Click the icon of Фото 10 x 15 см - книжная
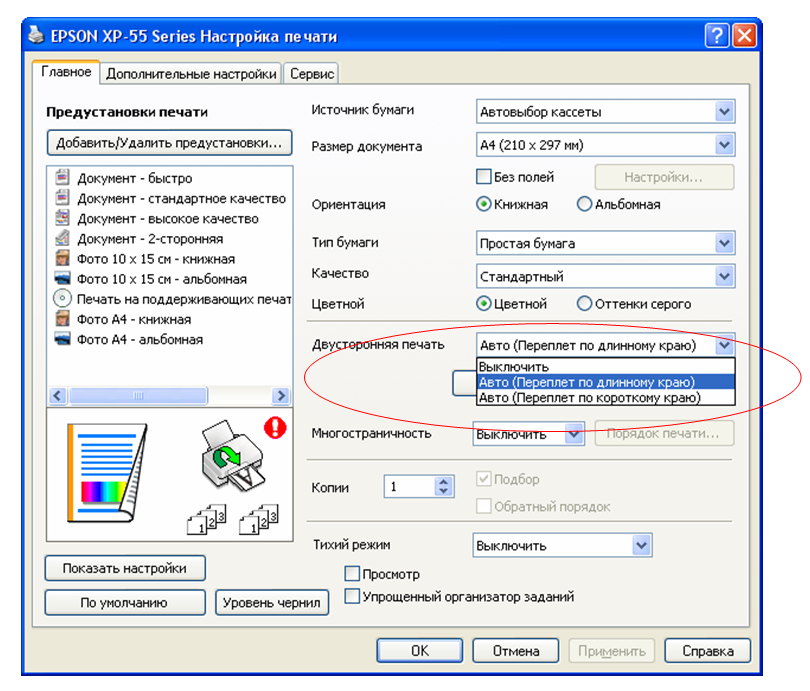This screenshot has width=810, height=691. pyautogui.click(x=62, y=258)
